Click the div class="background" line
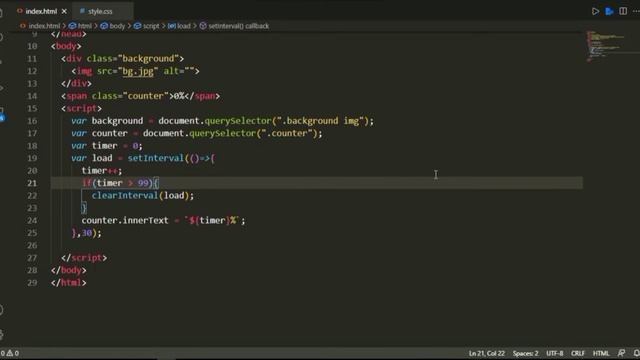Viewport: 640px width, 360px height. pos(122,59)
